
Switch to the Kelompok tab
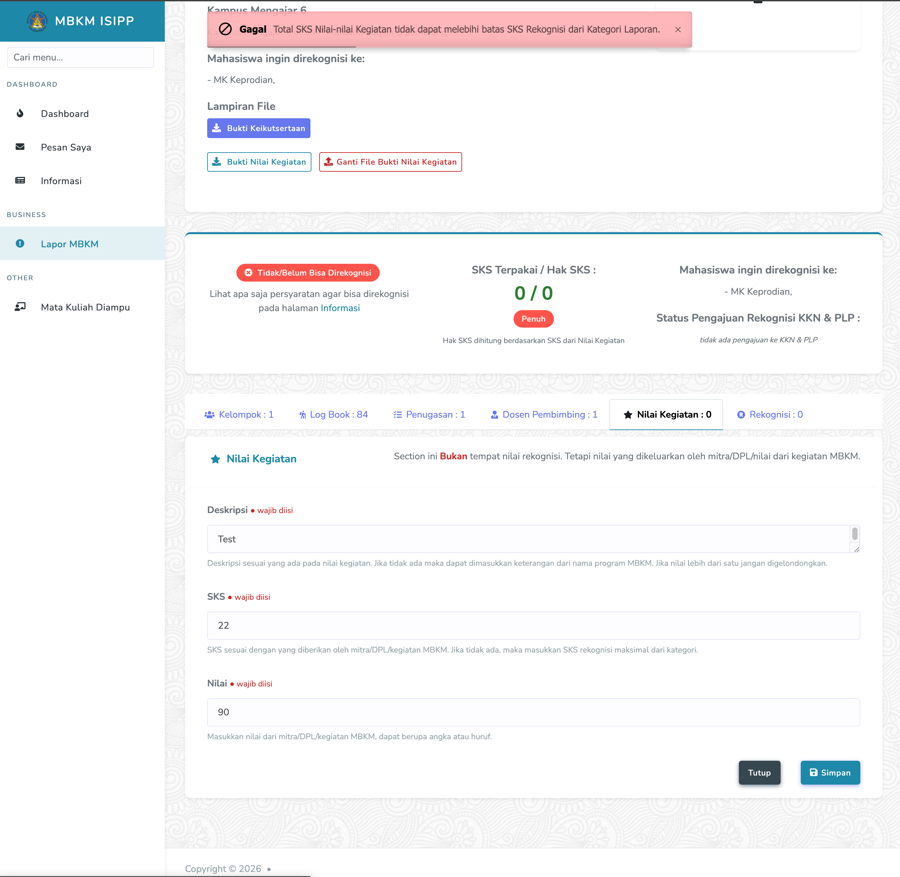click(239, 415)
